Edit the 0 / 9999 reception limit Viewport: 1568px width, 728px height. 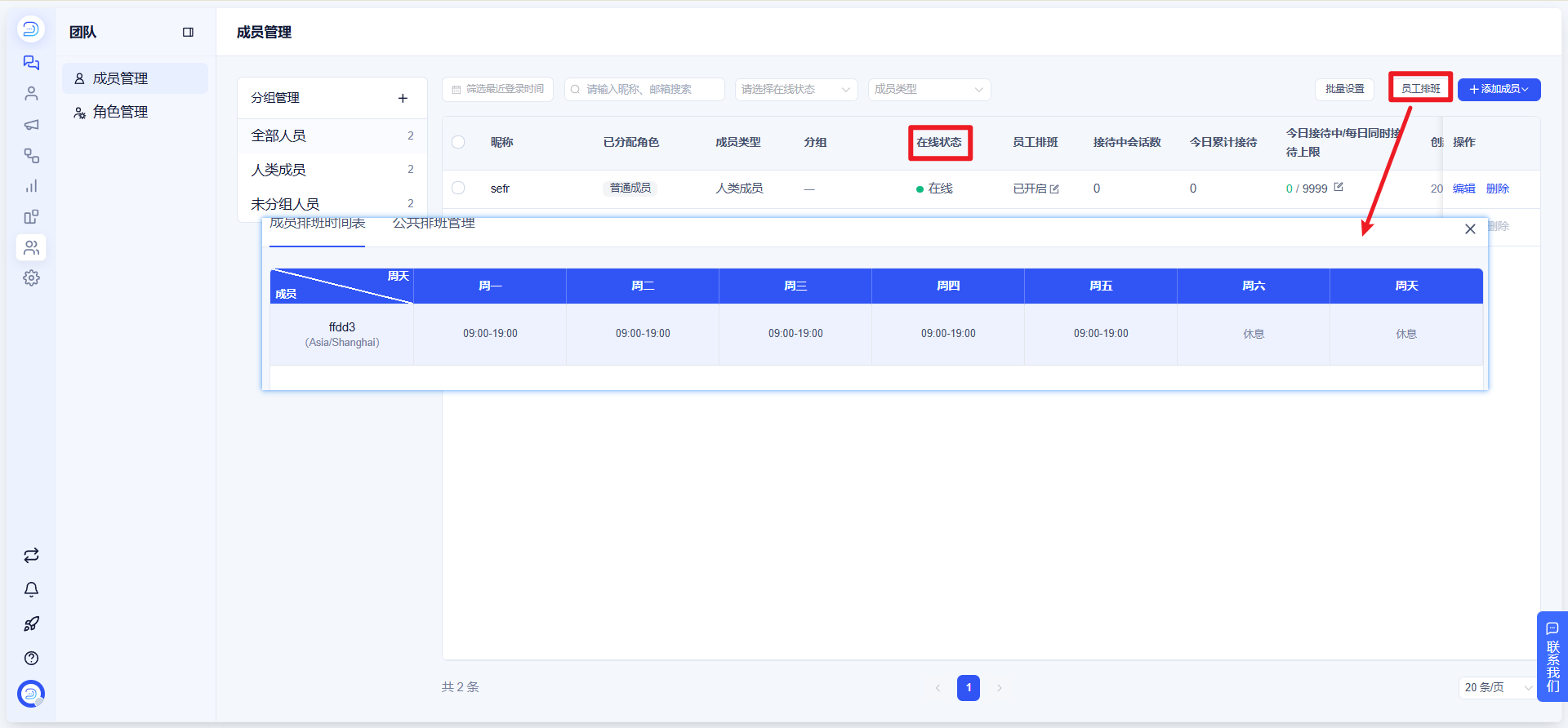pyautogui.click(x=1339, y=187)
